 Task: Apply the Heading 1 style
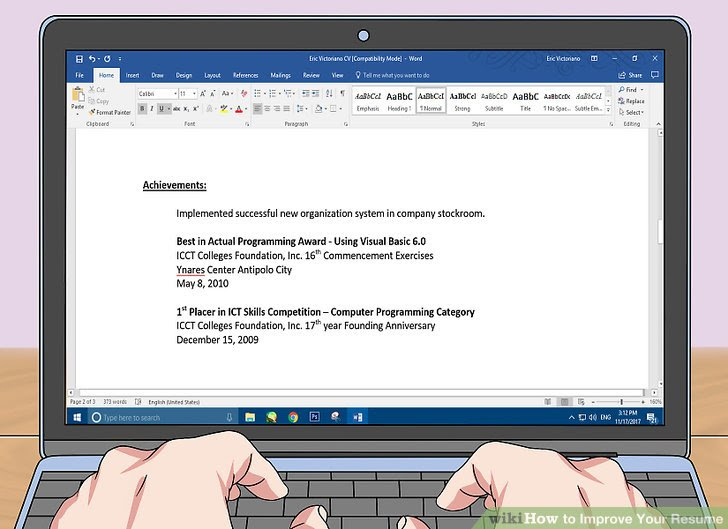(x=399, y=101)
